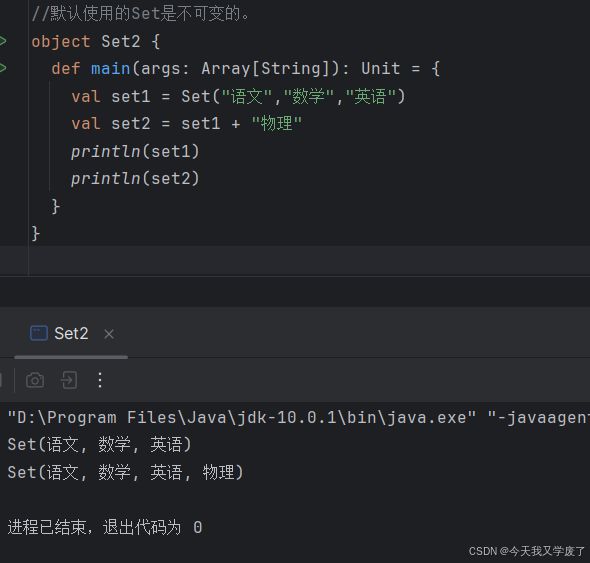Click the Unit return type in main signature
Image resolution: width=590 pixels, height=563 pixels.
(381, 68)
